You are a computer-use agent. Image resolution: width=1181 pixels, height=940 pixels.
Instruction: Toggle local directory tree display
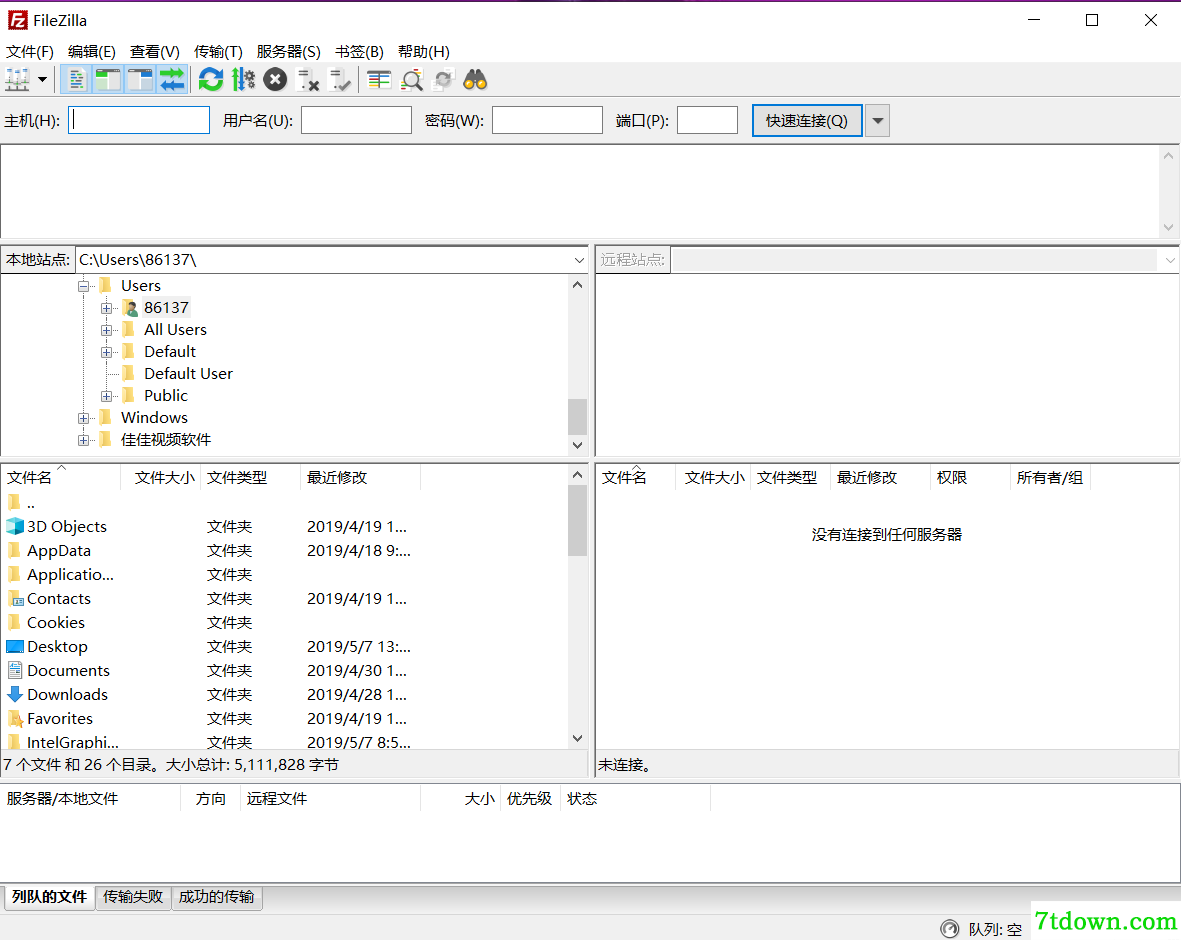tap(108, 79)
